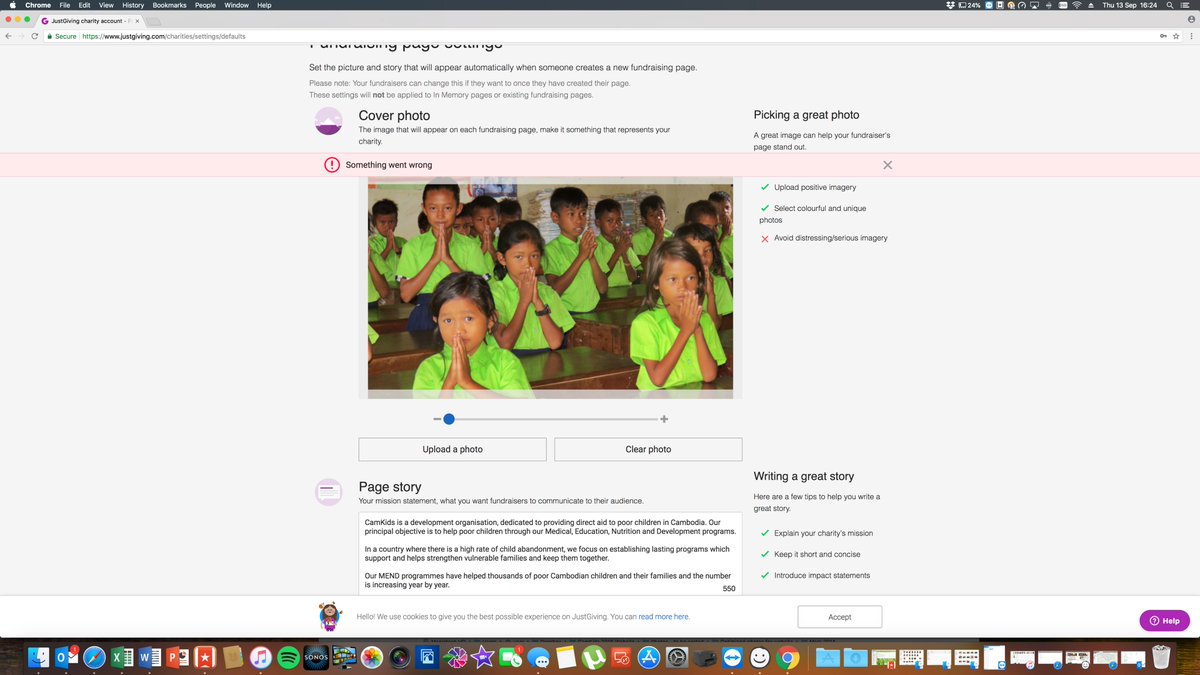Image resolution: width=1200 pixels, height=675 pixels.
Task: Open the View menu
Action: pyautogui.click(x=106, y=5)
